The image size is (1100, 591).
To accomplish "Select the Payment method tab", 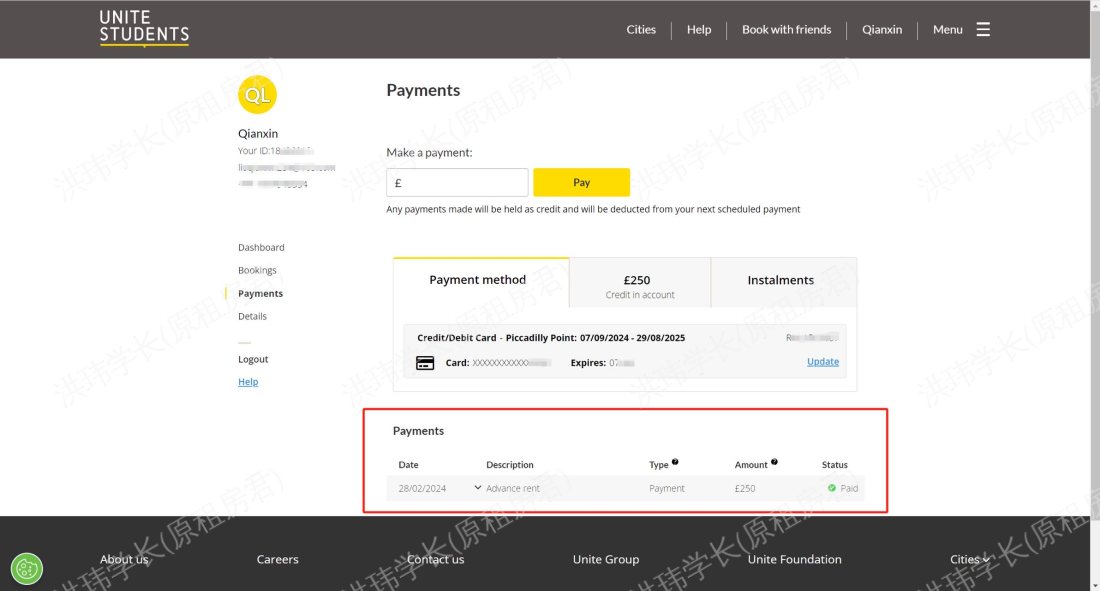I will (x=478, y=281).
